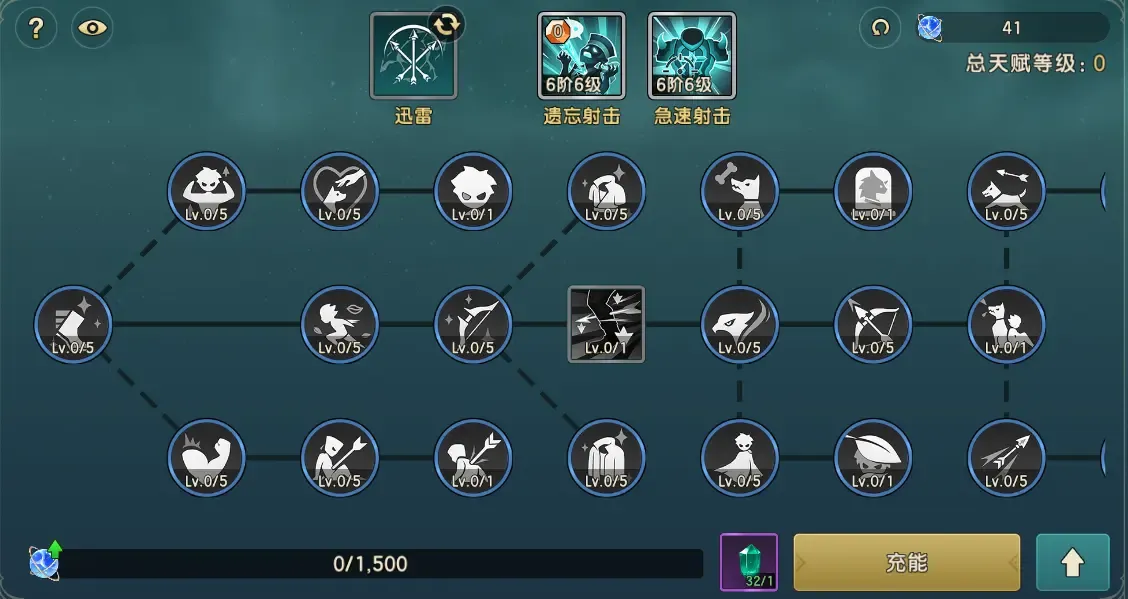Click the blue orb currency counter 41

point(1013,28)
